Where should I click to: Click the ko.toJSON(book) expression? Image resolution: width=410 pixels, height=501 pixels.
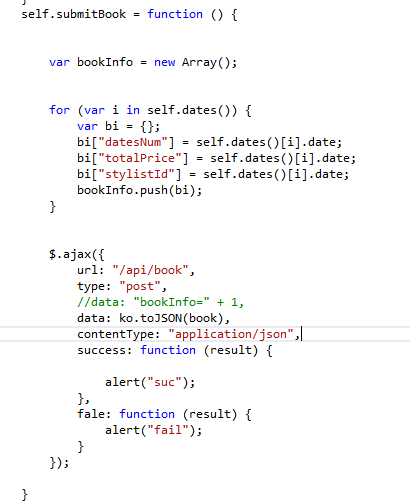pyautogui.click(x=171, y=318)
